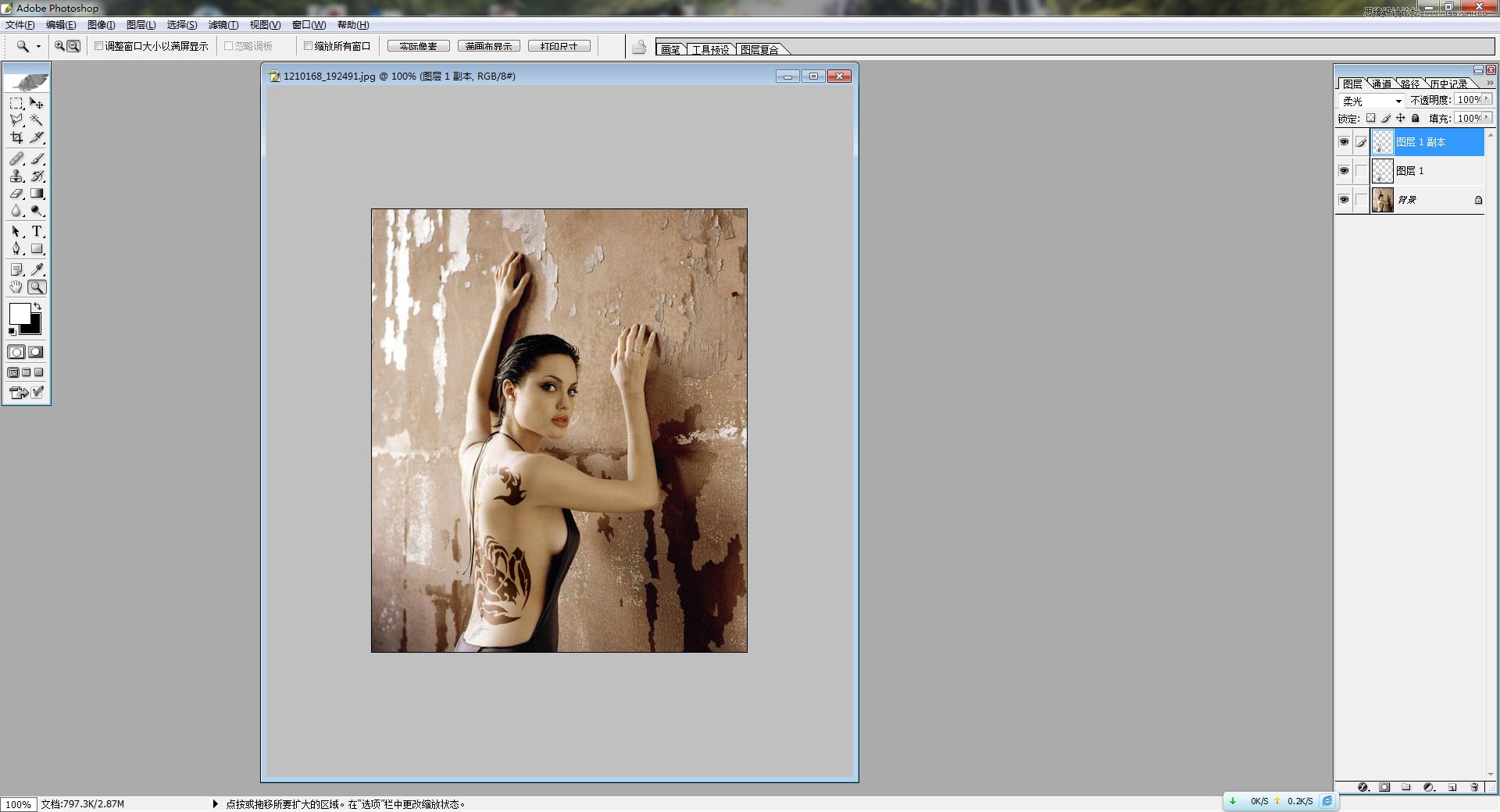Image resolution: width=1500 pixels, height=812 pixels.
Task: Reset to default foreground and background colors
Action: [12, 331]
